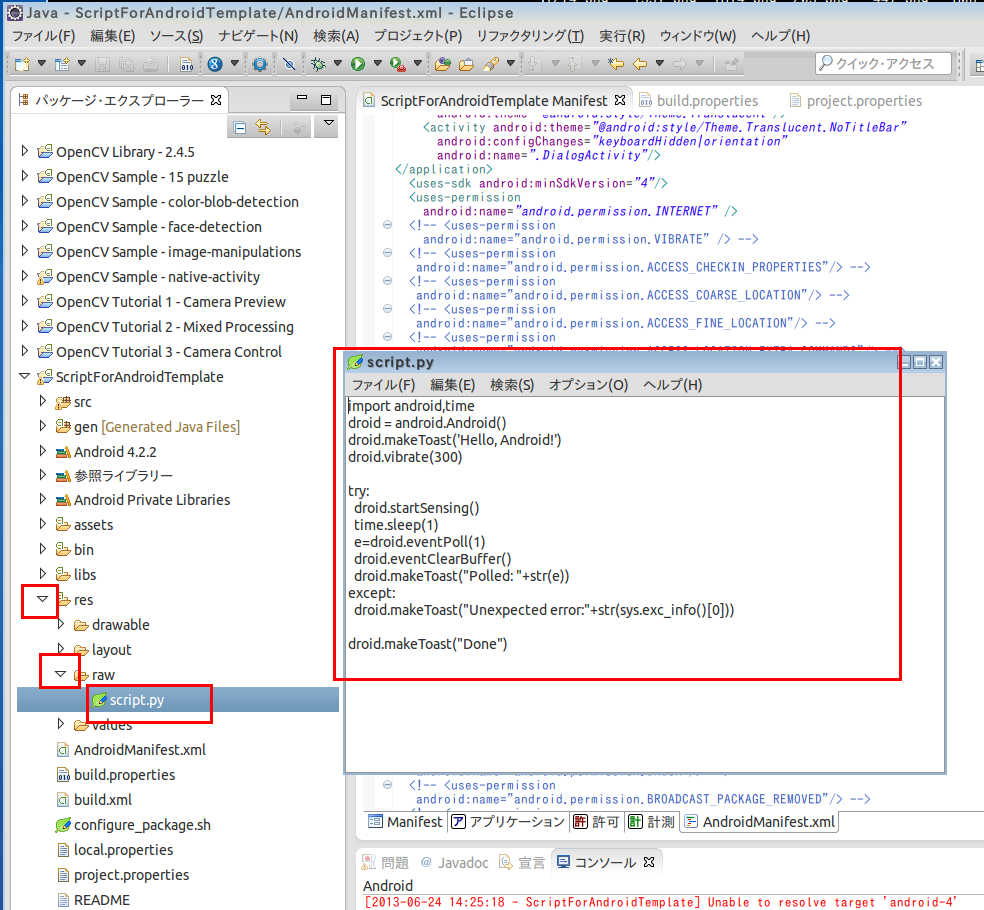Open the 編集(E) menu in Eclipse
984x910 pixels.
113,36
